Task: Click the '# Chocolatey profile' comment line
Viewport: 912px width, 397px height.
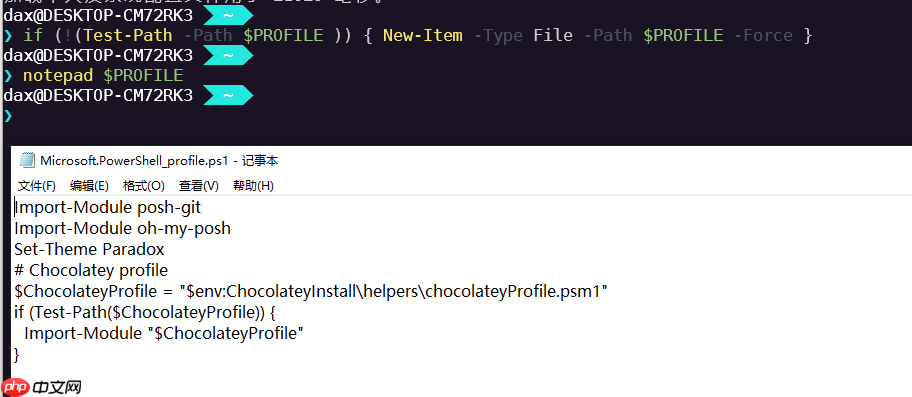Action: (91, 270)
